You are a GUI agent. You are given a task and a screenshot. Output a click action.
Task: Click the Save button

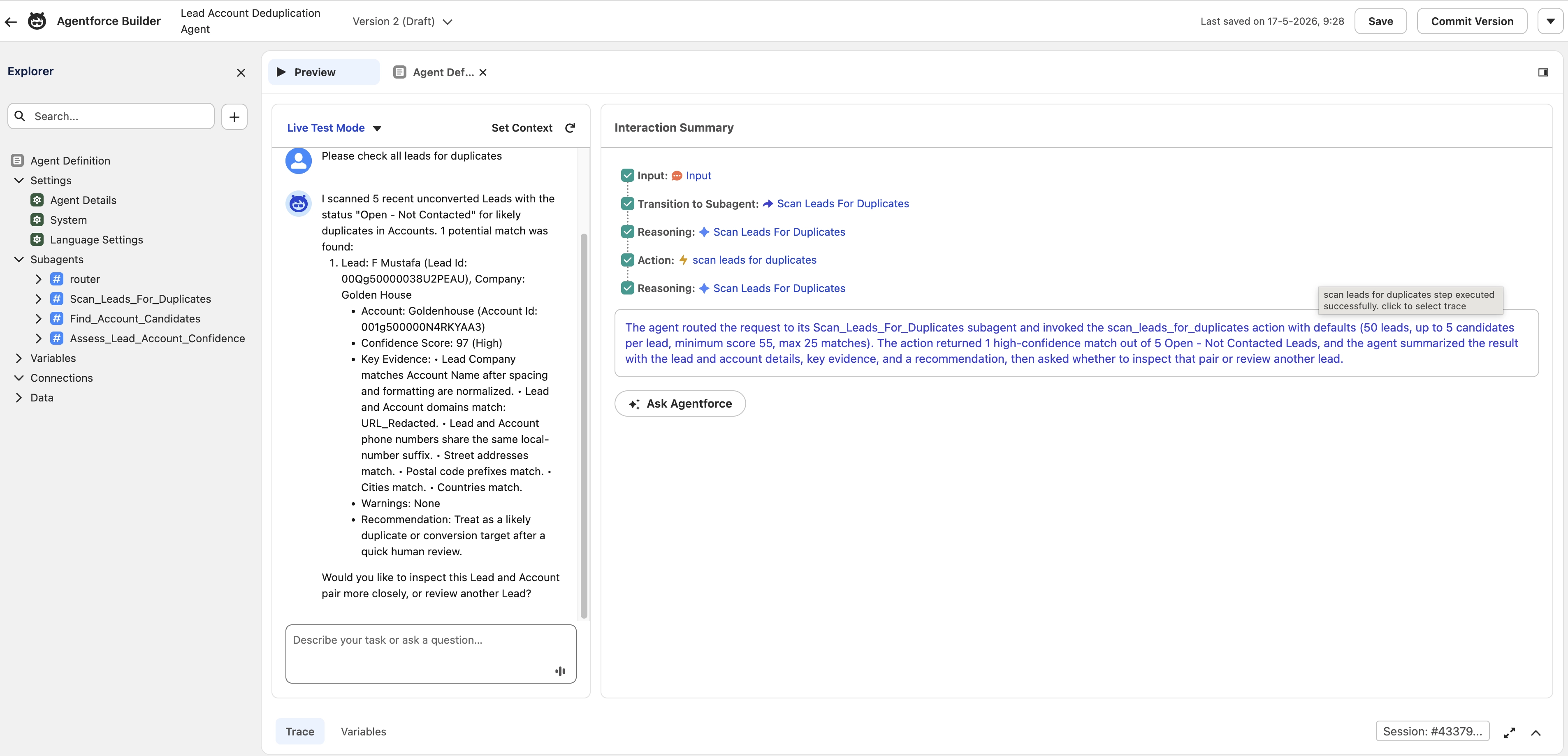1380,21
